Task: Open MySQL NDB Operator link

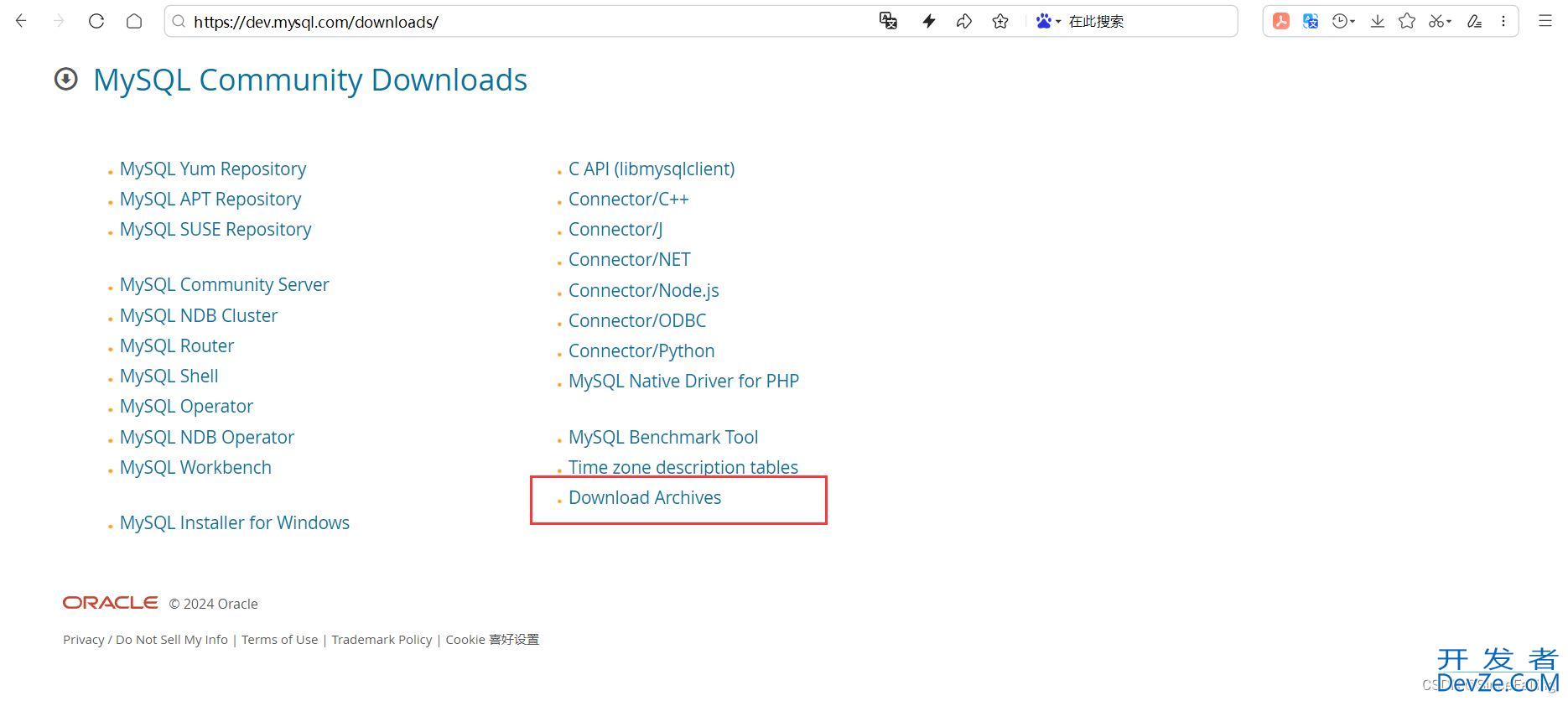Action: (x=207, y=437)
